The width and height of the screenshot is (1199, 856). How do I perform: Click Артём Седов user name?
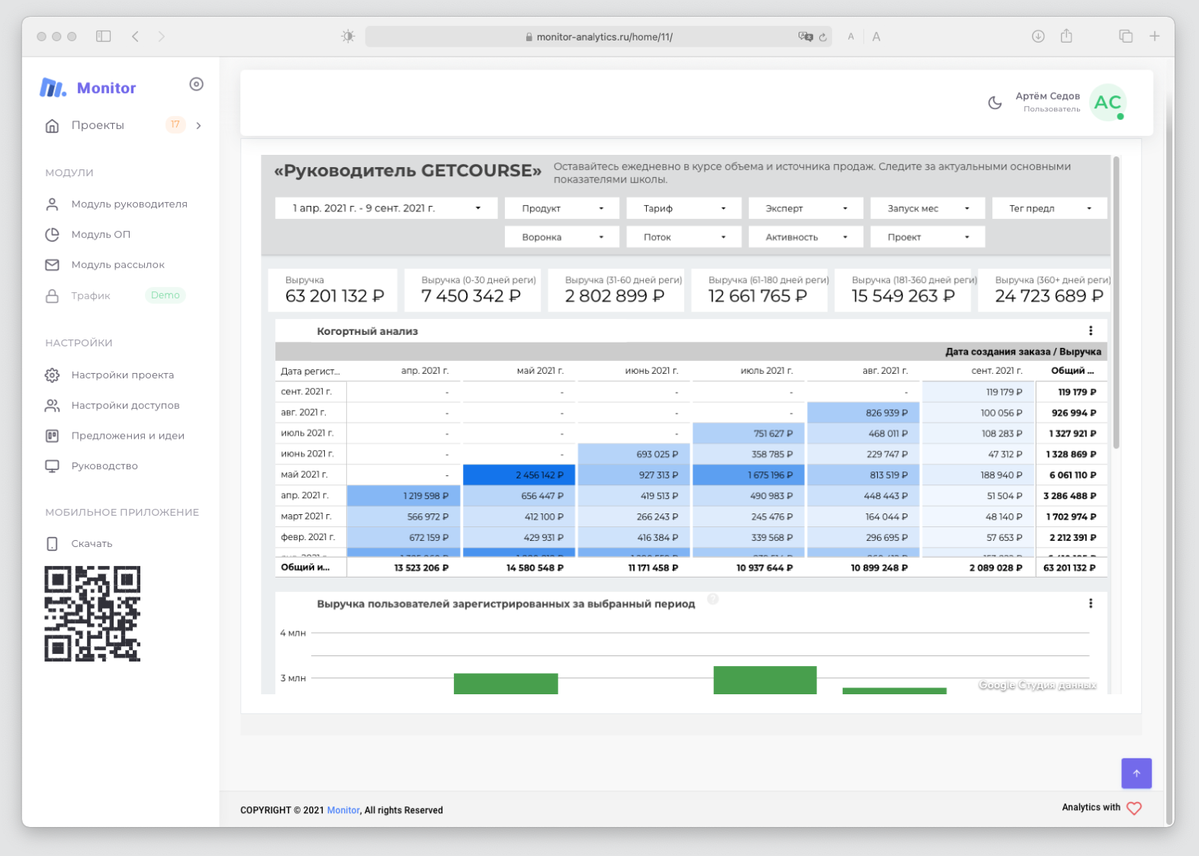[x=1048, y=96]
